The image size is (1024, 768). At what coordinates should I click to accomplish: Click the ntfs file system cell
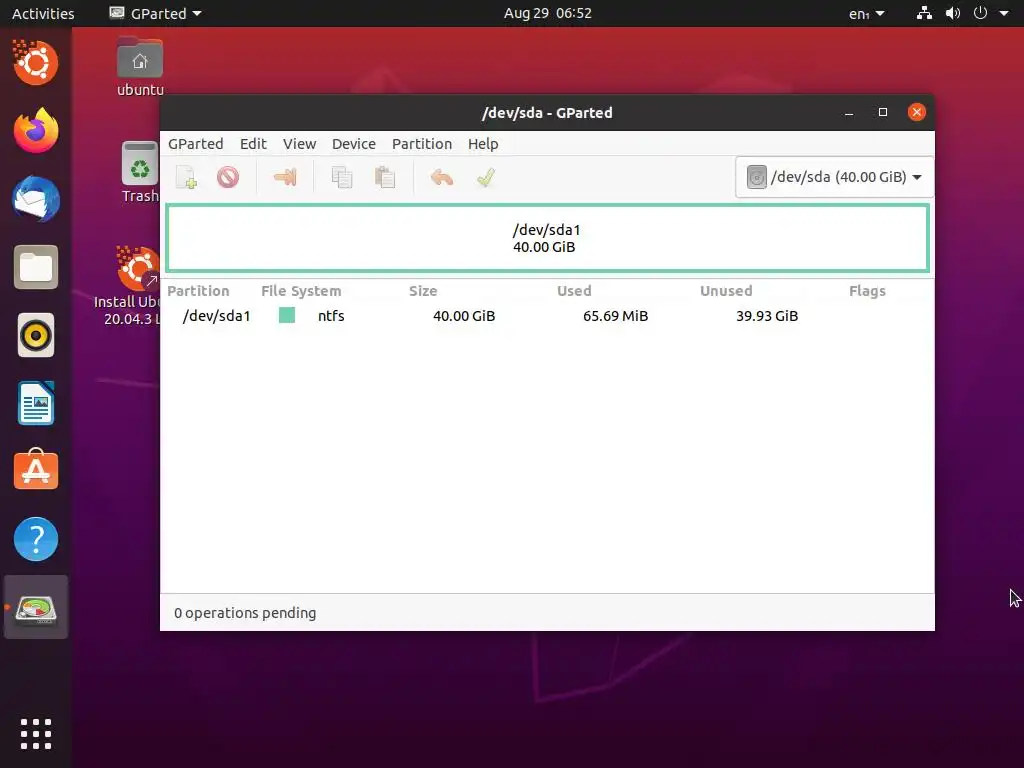pos(331,316)
